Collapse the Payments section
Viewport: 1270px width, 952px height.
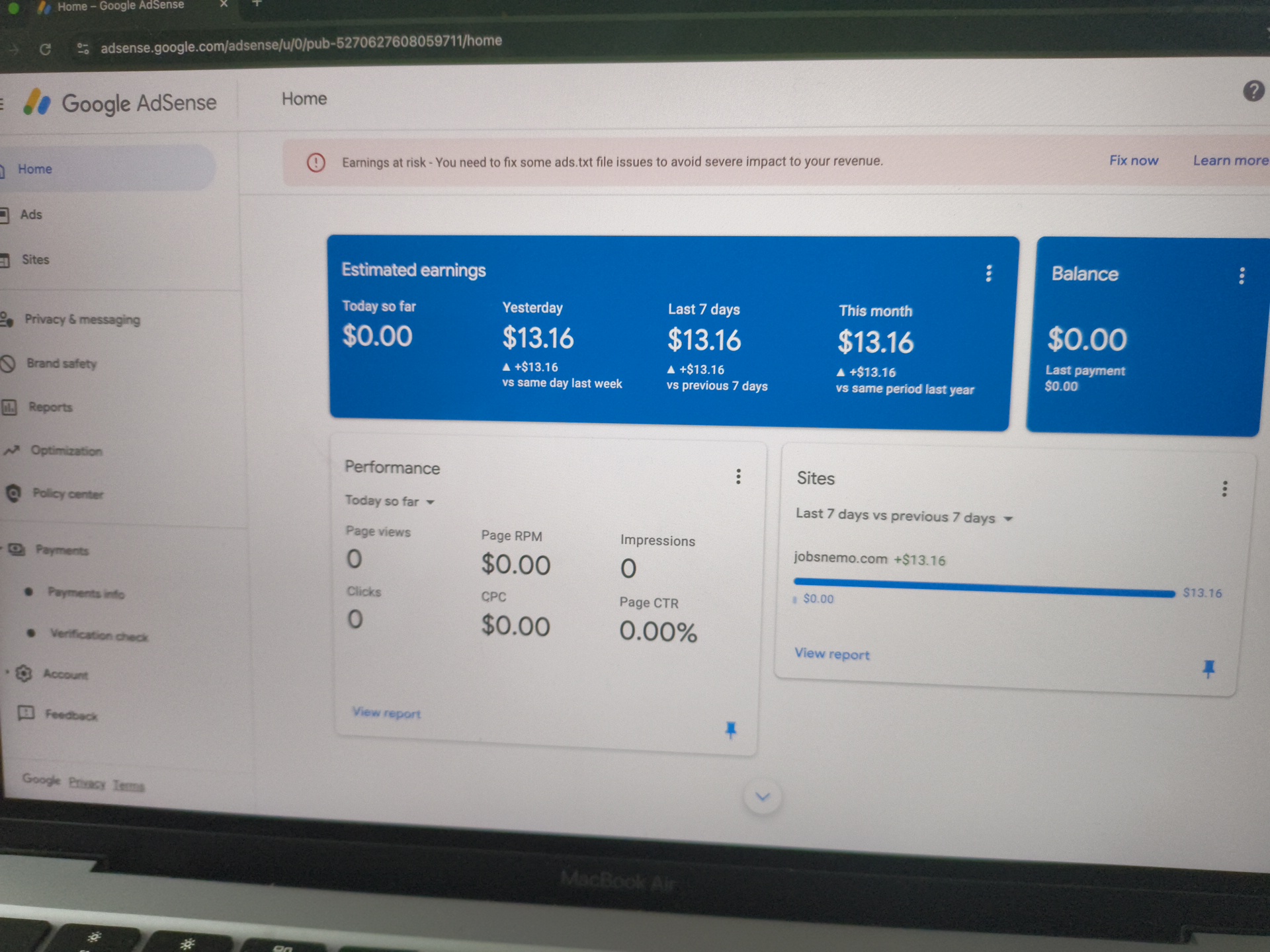(x=62, y=550)
